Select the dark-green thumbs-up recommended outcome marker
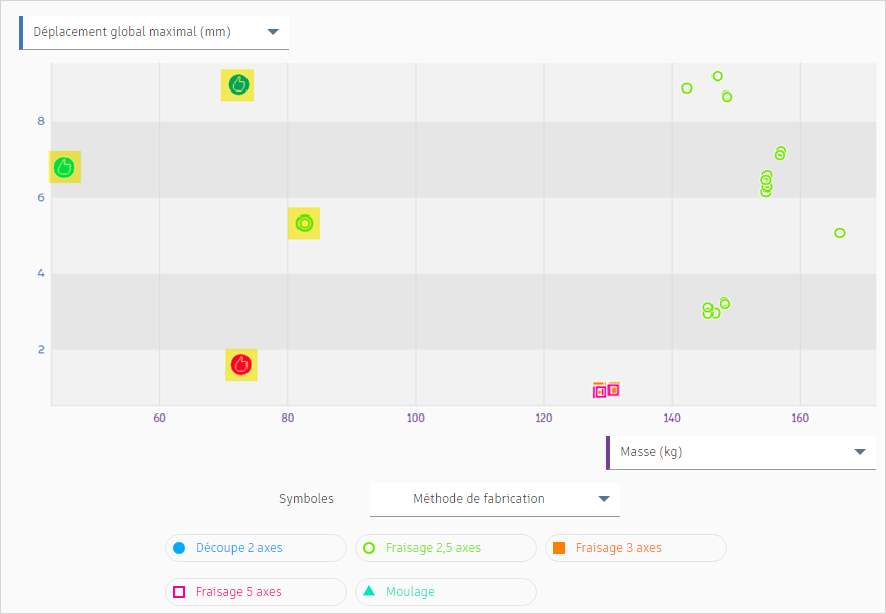Viewport: 886px width, 614px height. [237, 86]
